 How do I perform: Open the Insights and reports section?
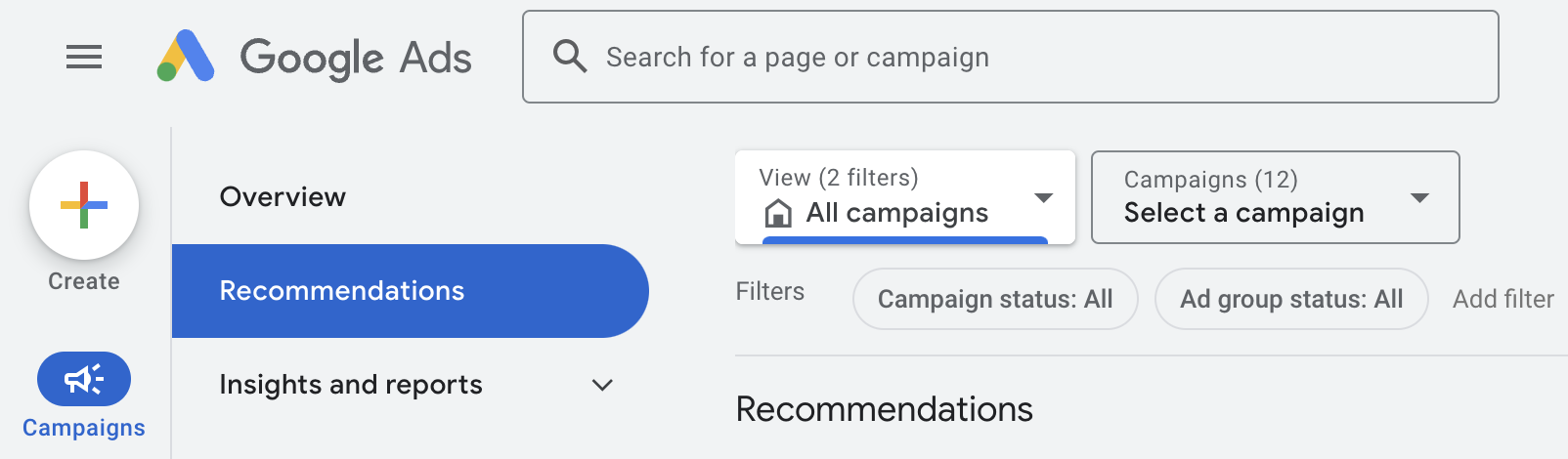pyautogui.click(x=351, y=385)
